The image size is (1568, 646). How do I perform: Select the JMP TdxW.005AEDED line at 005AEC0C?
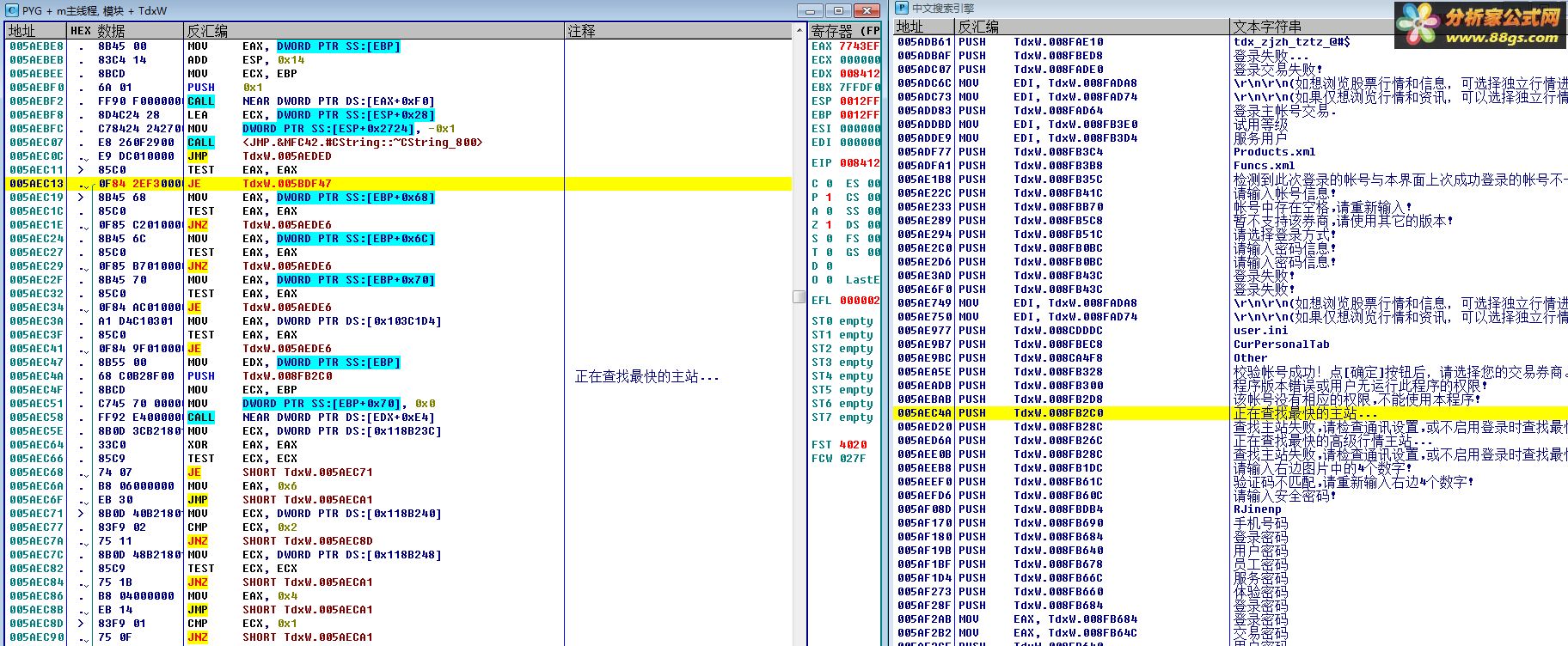click(399, 156)
